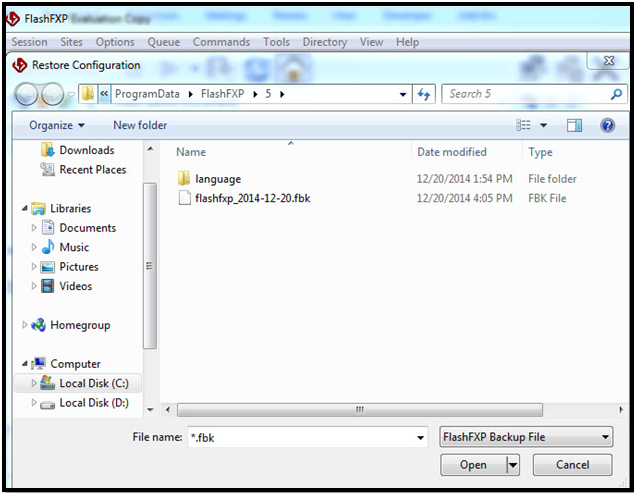Collapse the Libraries tree node
The height and width of the screenshot is (493, 634).
25,208
